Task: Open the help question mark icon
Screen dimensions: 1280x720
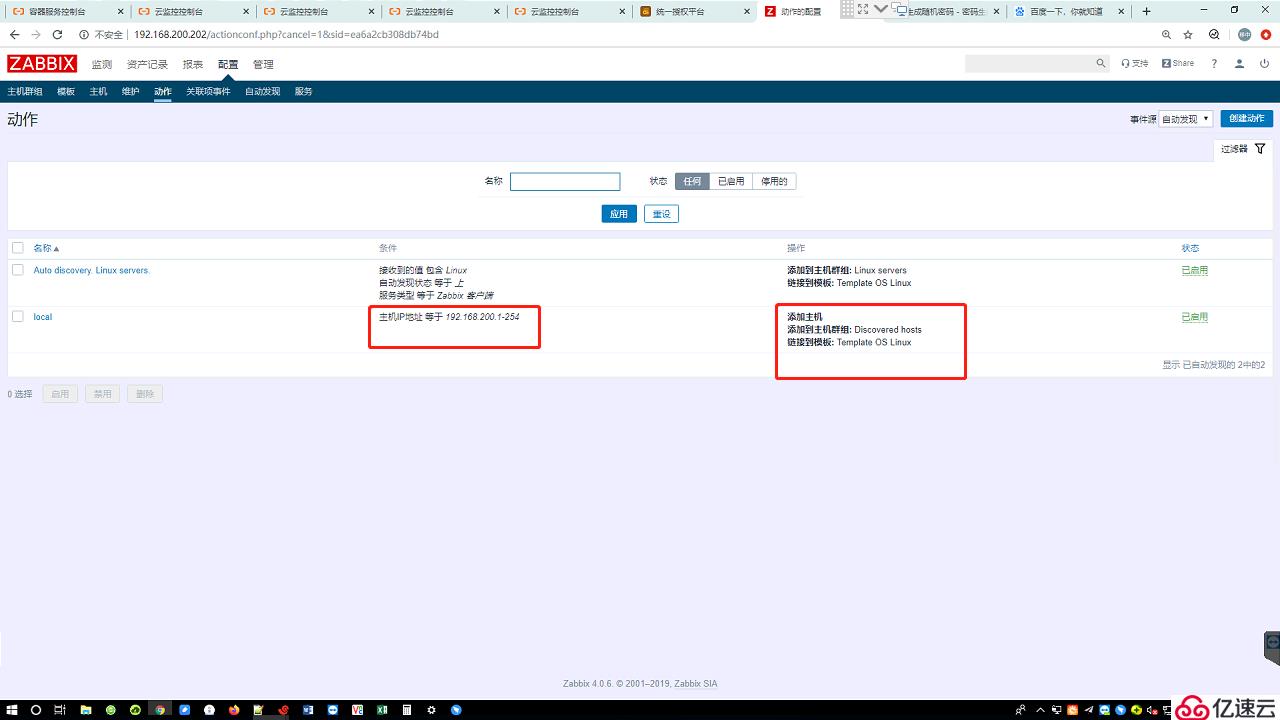Action: (1214, 63)
